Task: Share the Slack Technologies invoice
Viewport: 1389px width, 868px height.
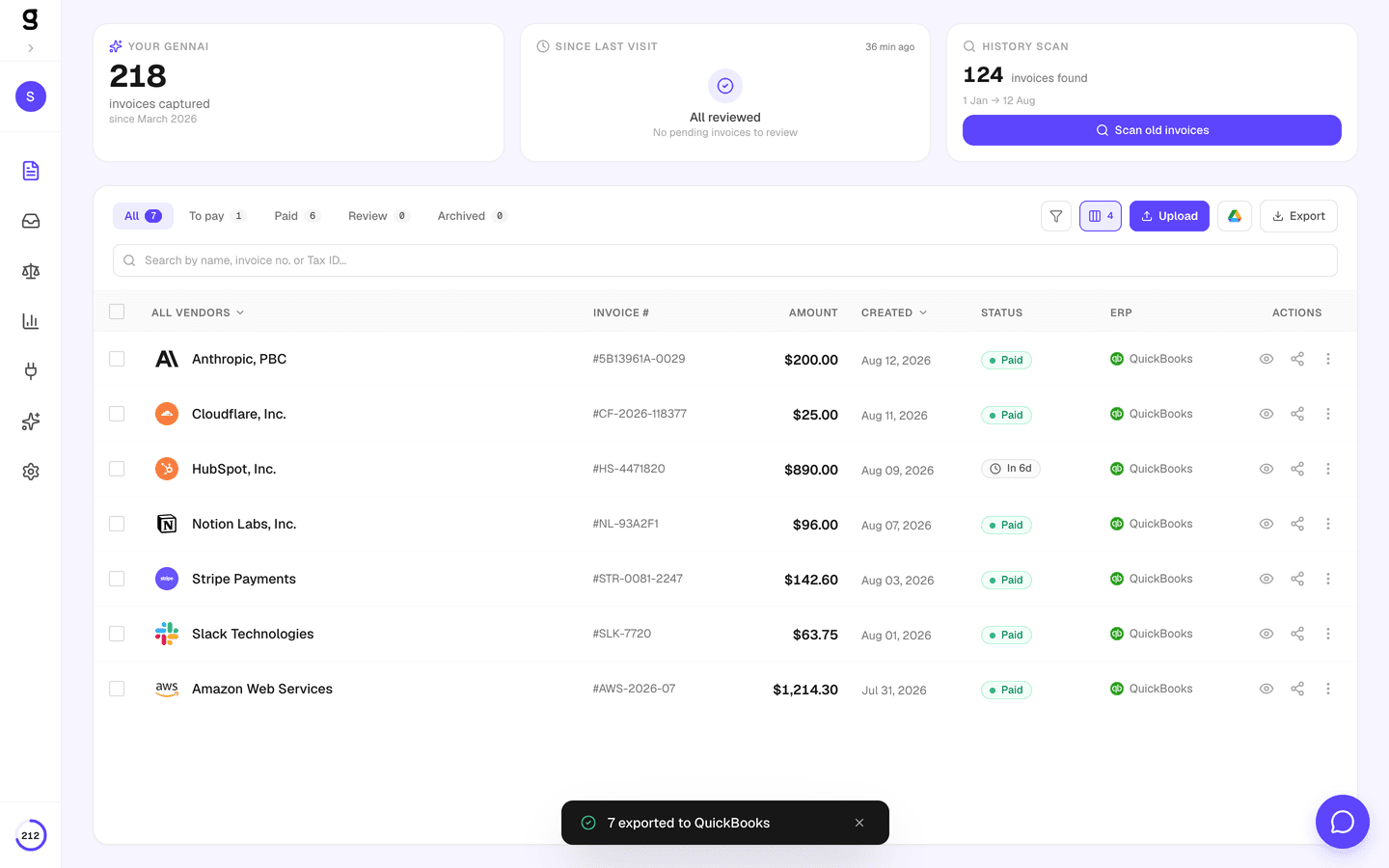Action: click(1297, 634)
